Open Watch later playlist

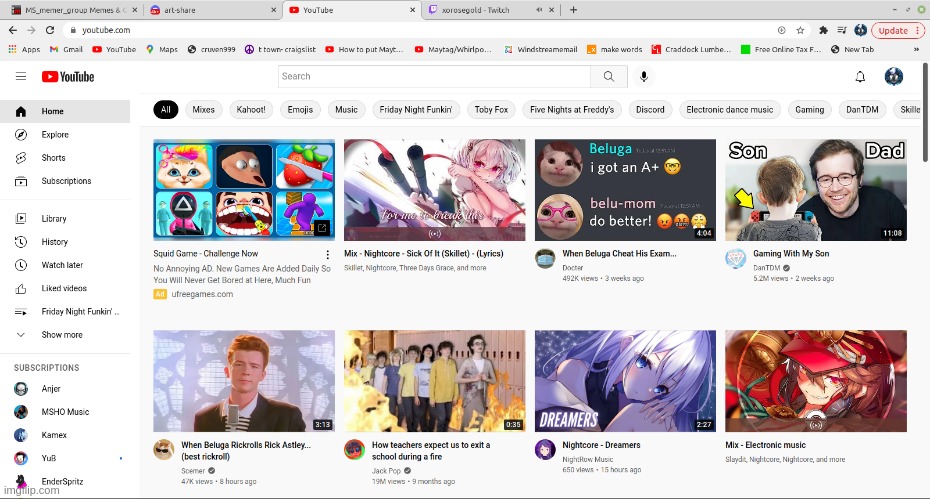click(65, 265)
